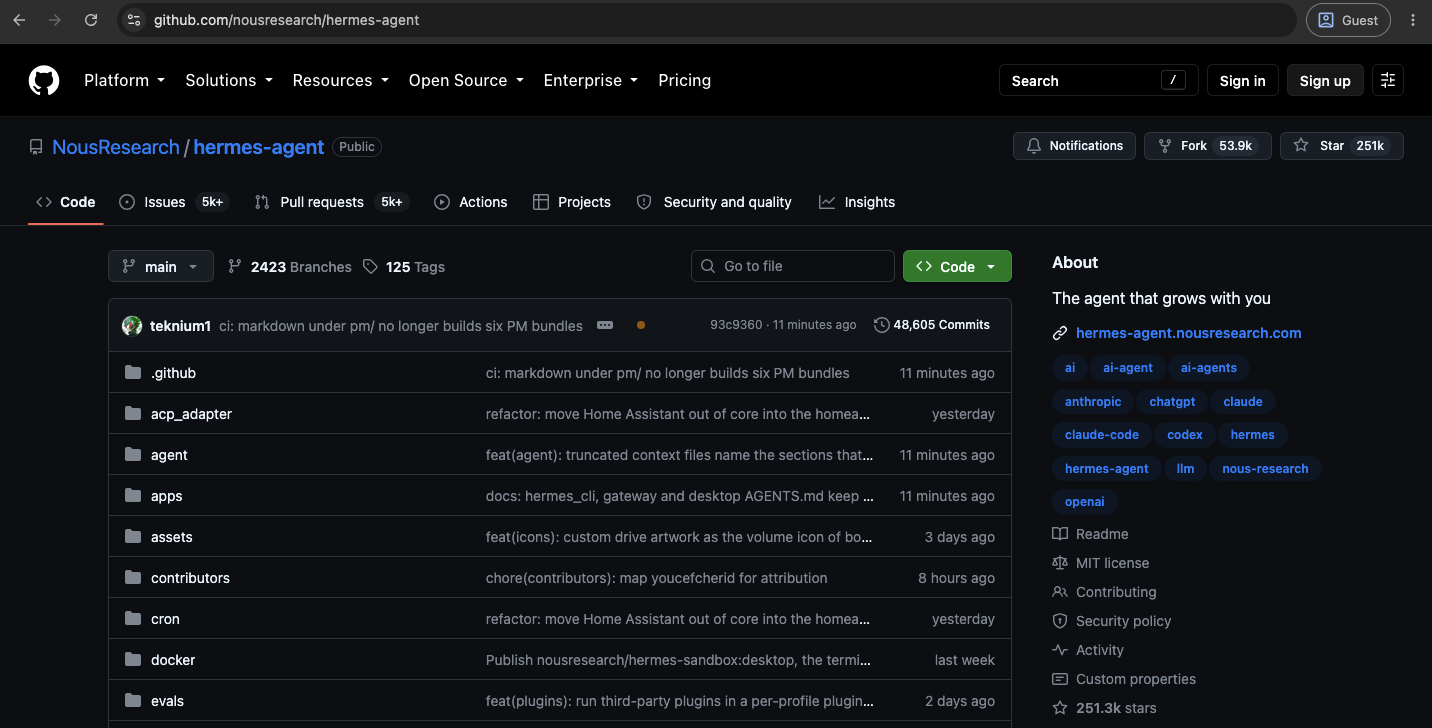Expand the commit message ellipsis button
Viewport: 1432px width, 728px height.
tap(605, 325)
